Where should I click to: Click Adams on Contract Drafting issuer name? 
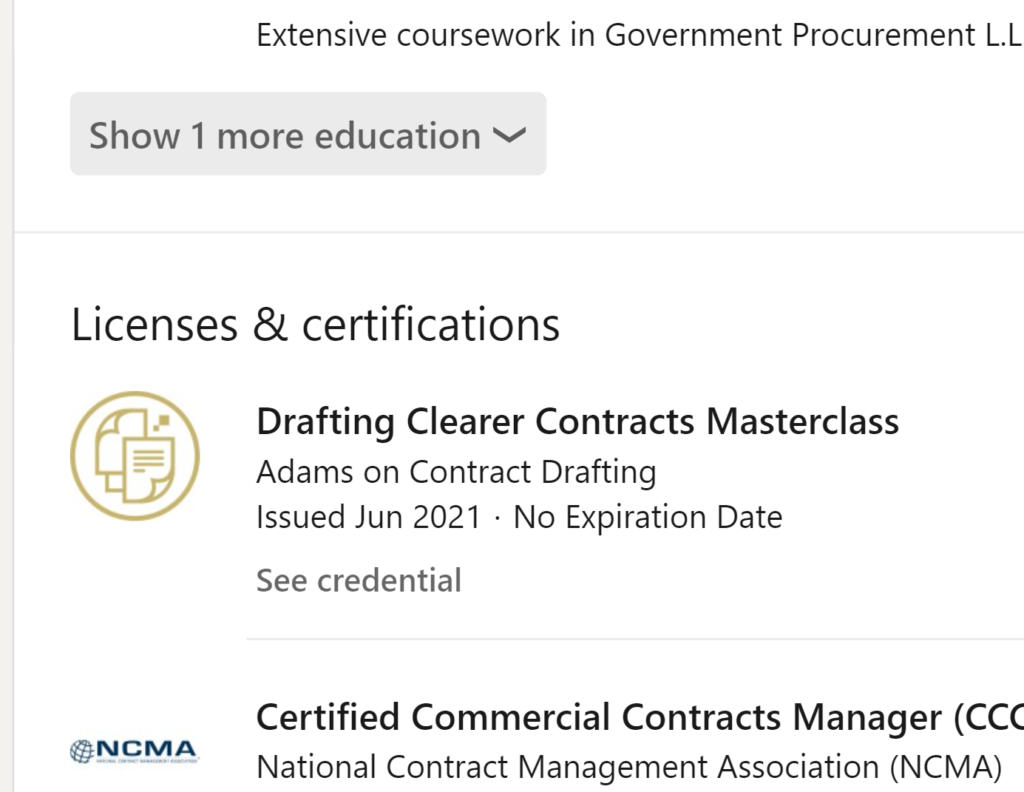[x=456, y=471]
